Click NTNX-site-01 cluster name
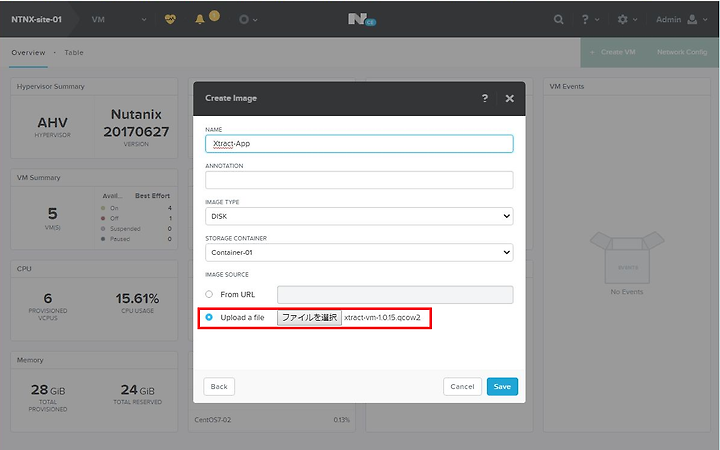This screenshot has width=720, height=450. [36, 19]
